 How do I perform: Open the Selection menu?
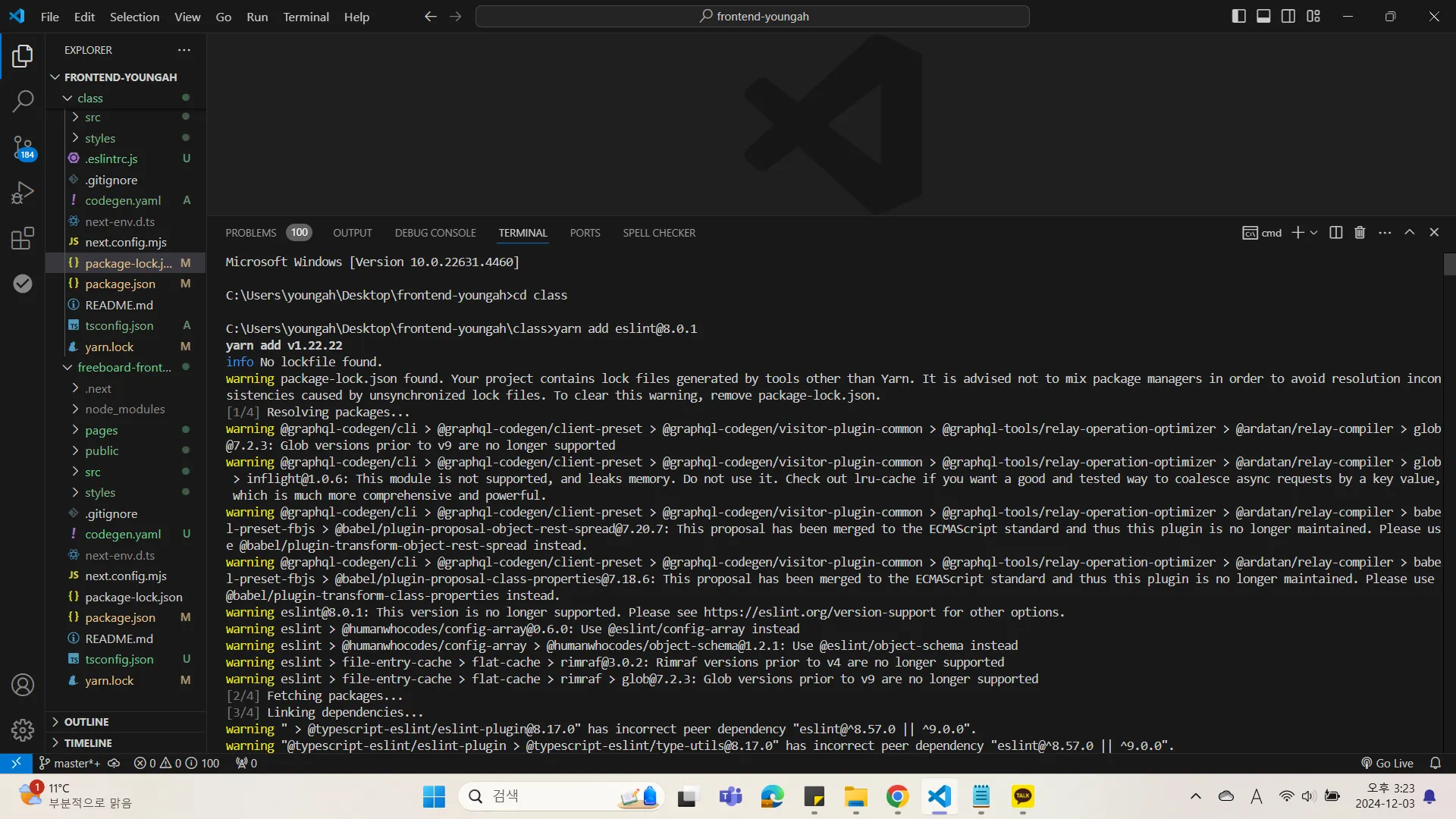tap(134, 17)
